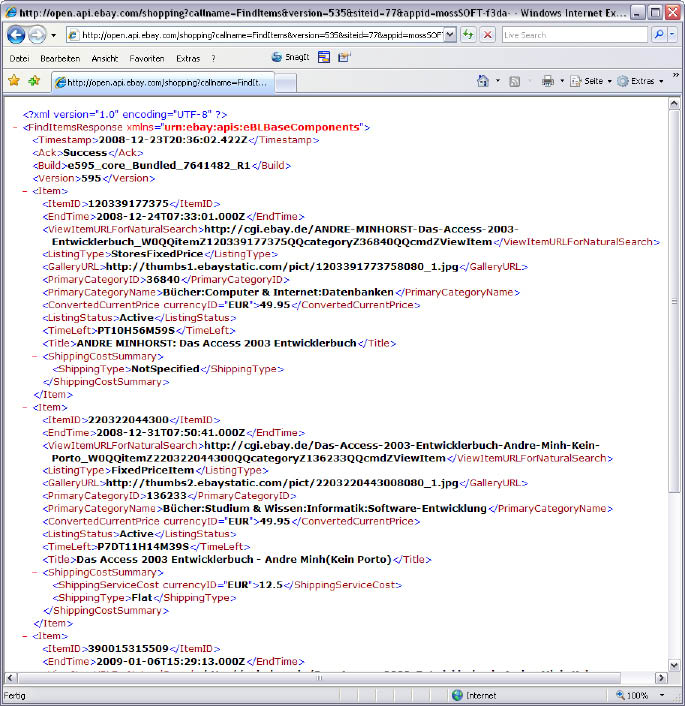Click the Add to Favorites icon
The height and width of the screenshot is (706, 685).
coord(34,81)
